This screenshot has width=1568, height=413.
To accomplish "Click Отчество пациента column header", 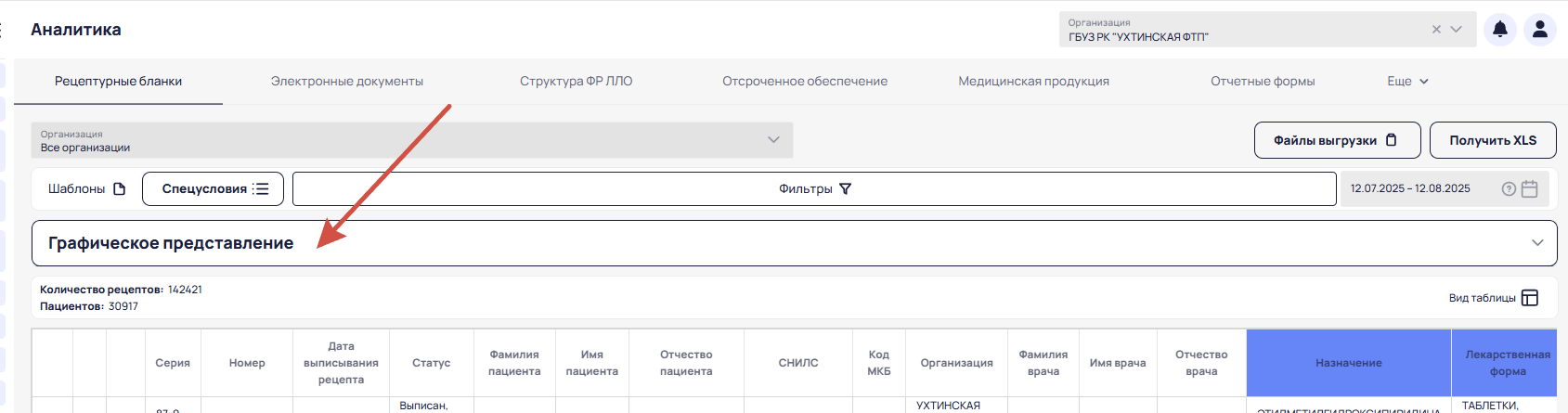I will (686, 363).
